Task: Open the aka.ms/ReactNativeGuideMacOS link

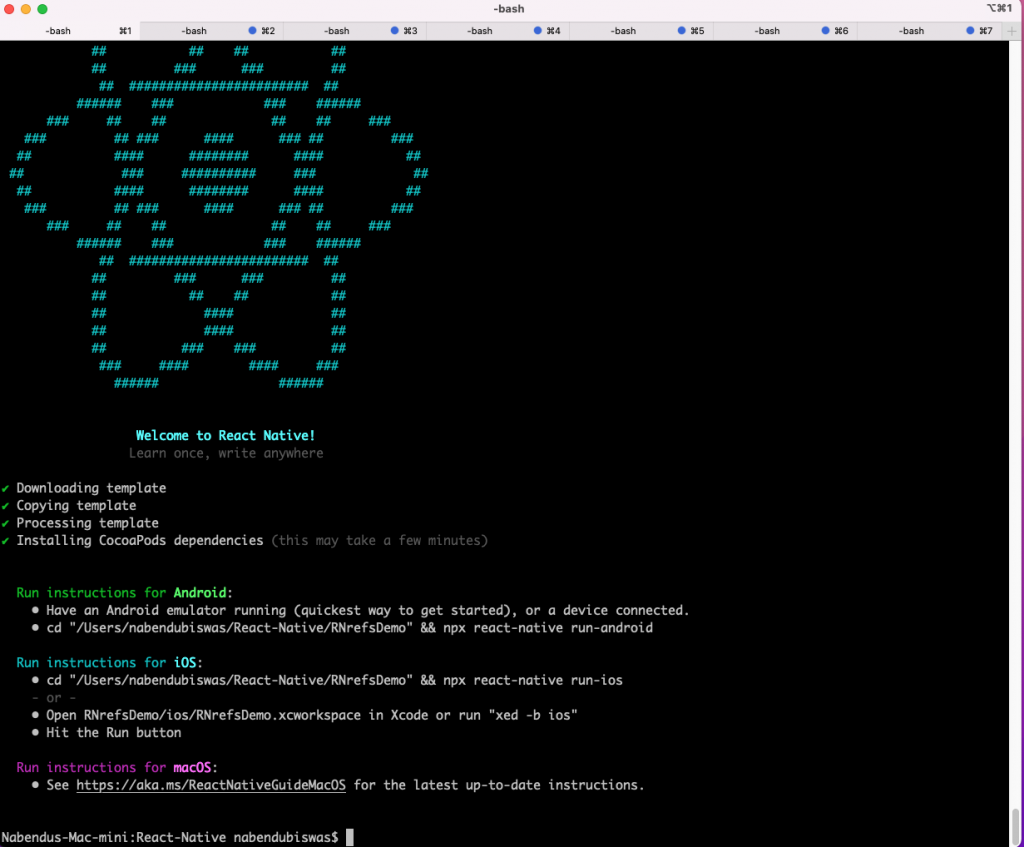Action: click(211, 785)
